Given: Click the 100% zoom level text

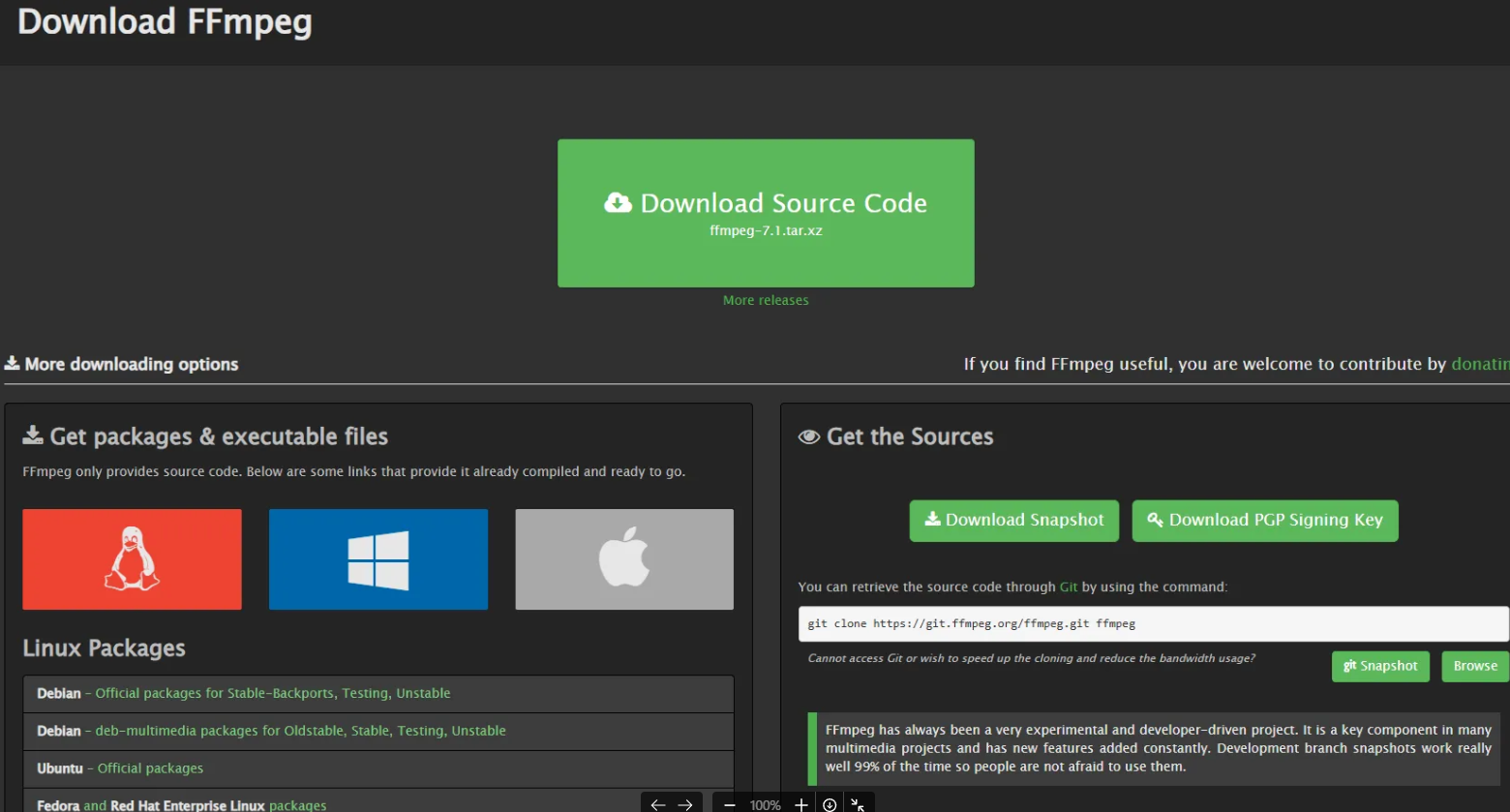Looking at the screenshot, I should 765,805.
